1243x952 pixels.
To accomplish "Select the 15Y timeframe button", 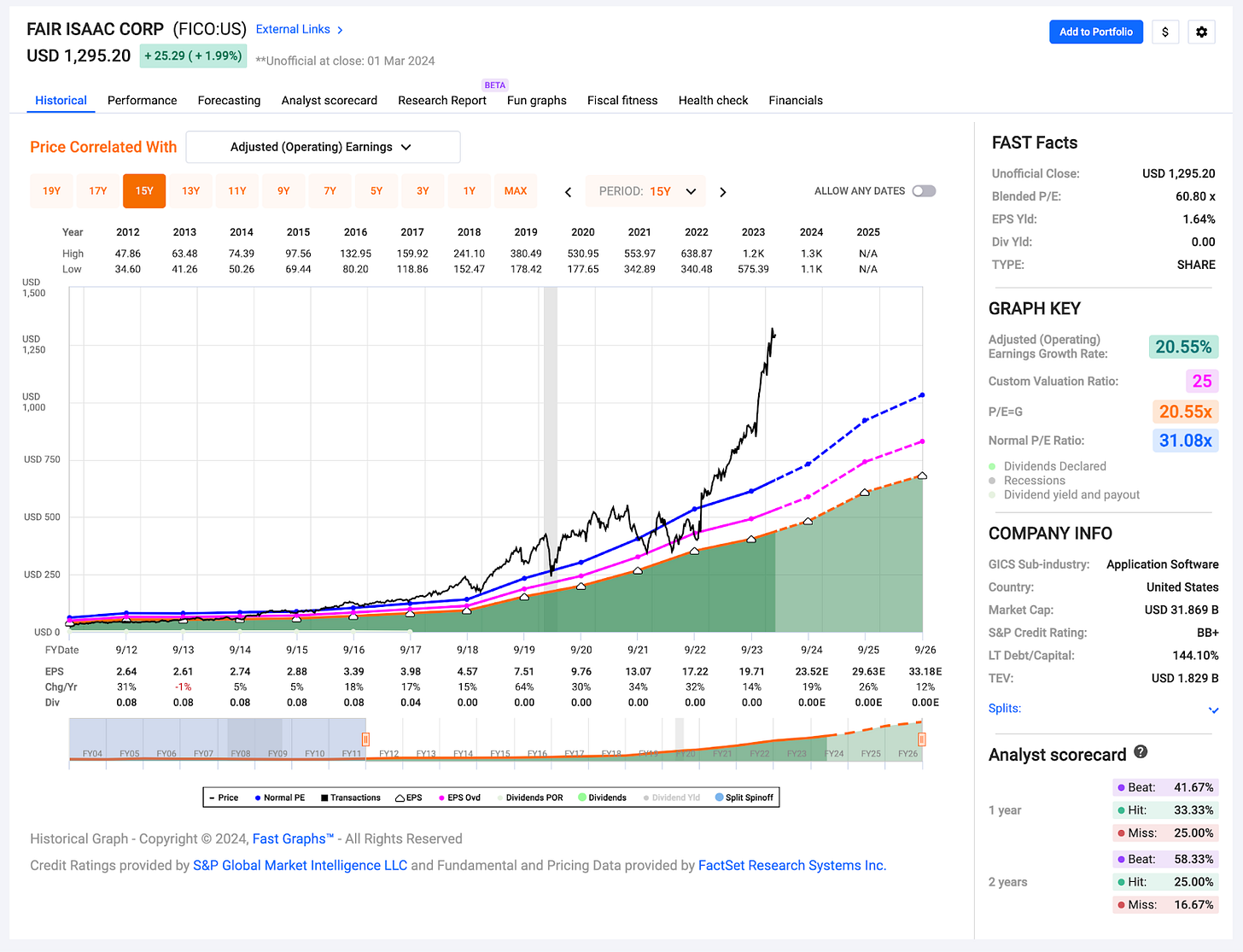I will 144,191.
